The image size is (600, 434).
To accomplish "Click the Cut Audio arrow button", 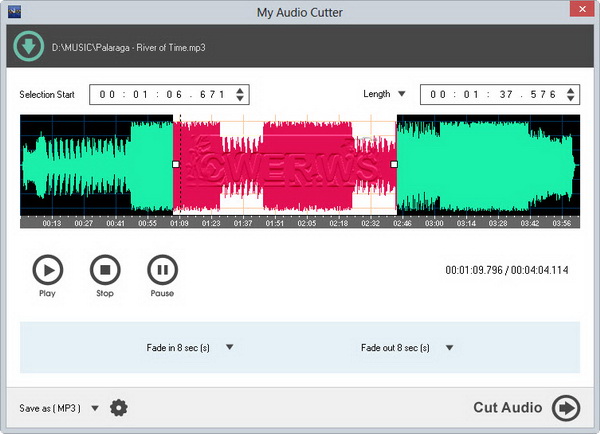I will coord(566,407).
